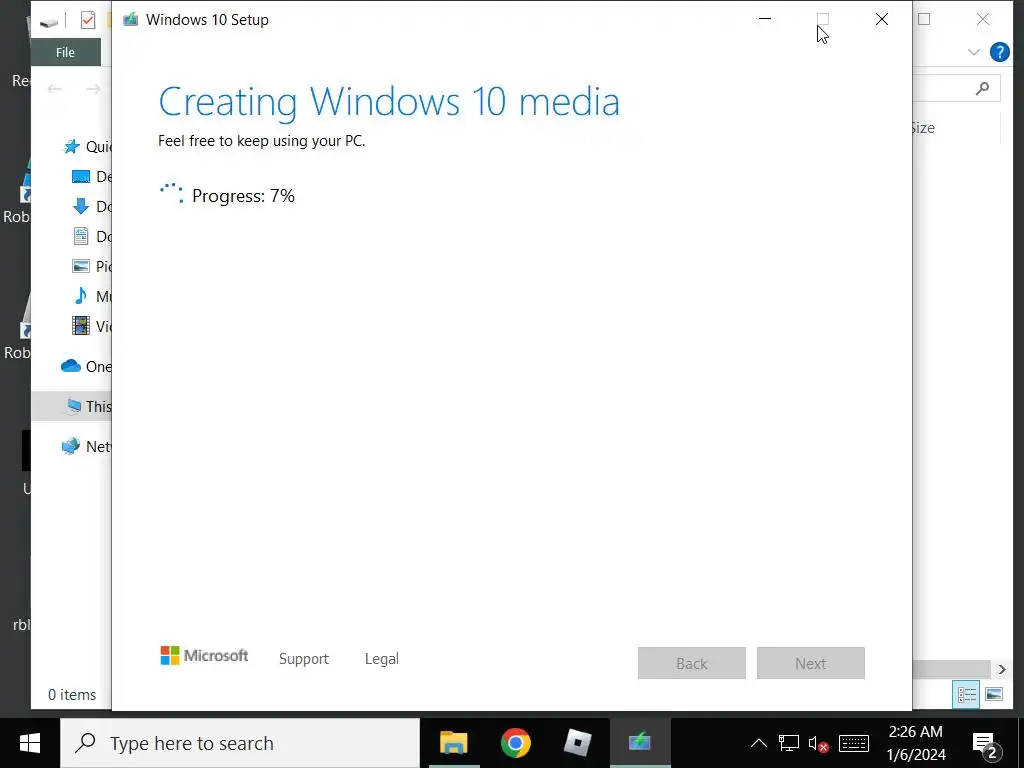Open Roblox from the taskbar
This screenshot has height=768, width=1024.
point(577,743)
